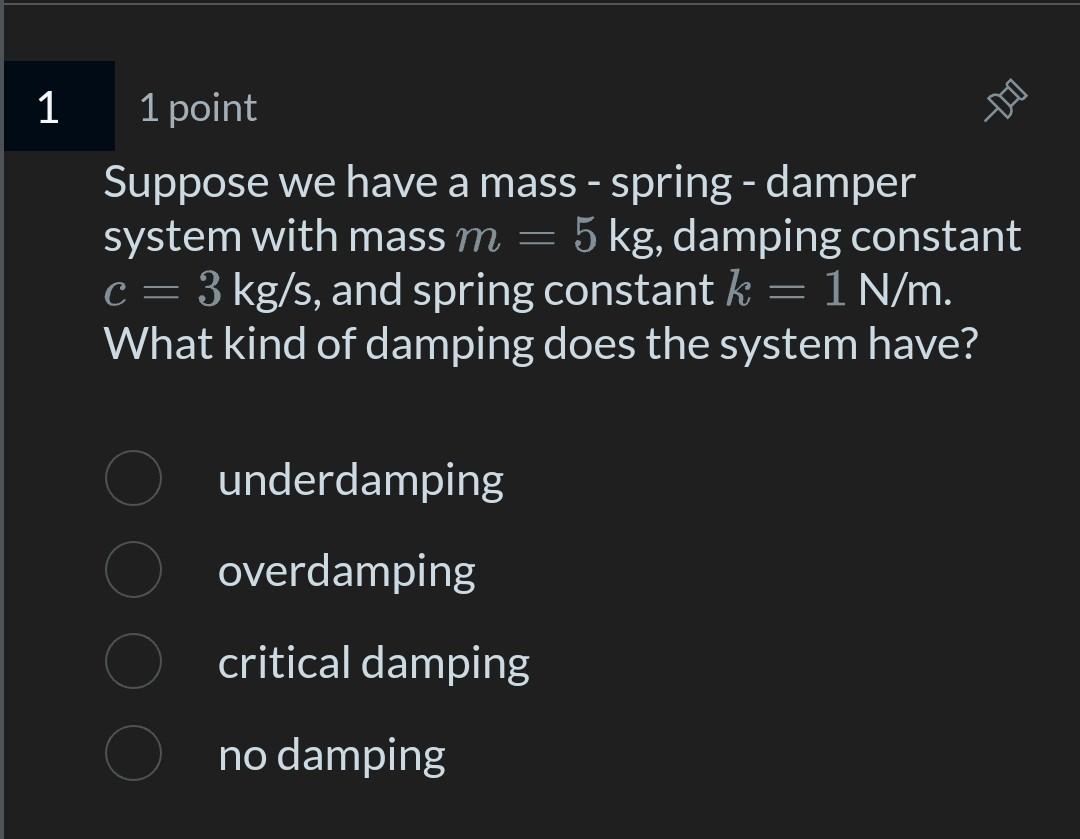This screenshot has height=839, width=1080.
Task: Click the dark numbered question badge
Action: click(48, 108)
